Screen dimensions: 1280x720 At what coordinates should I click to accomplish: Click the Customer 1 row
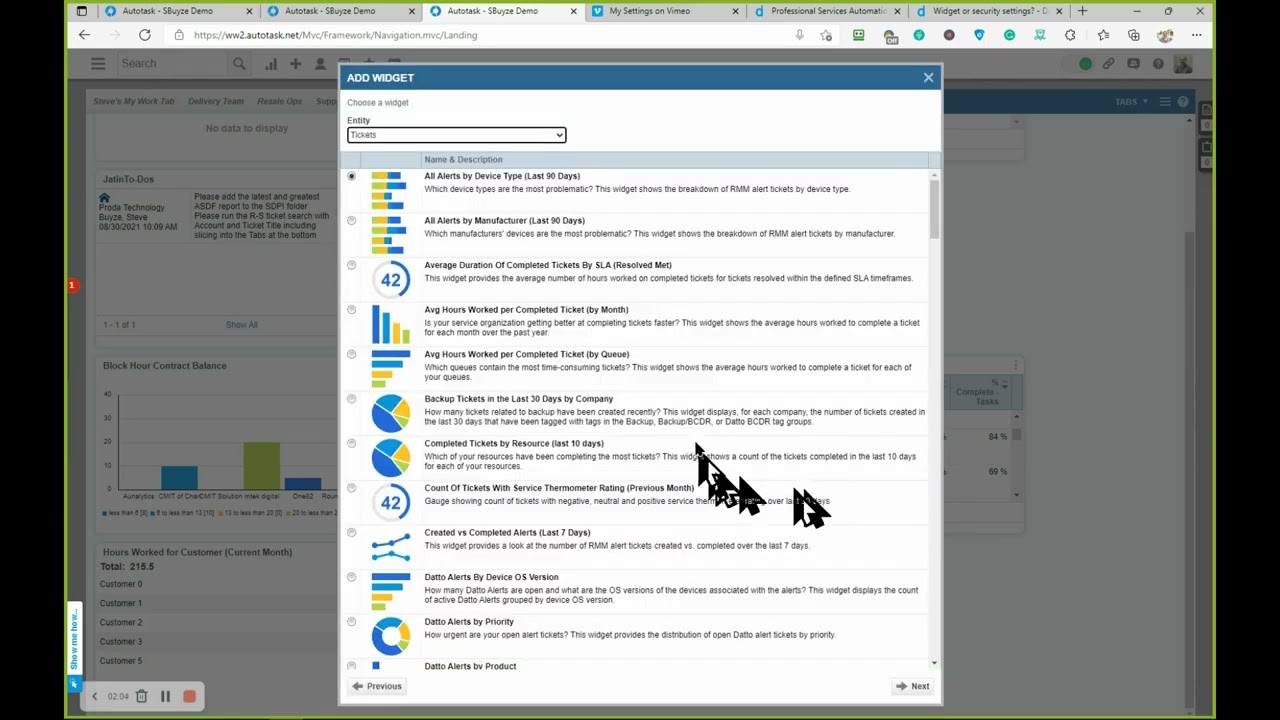pyautogui.click(x=218, y=603)
